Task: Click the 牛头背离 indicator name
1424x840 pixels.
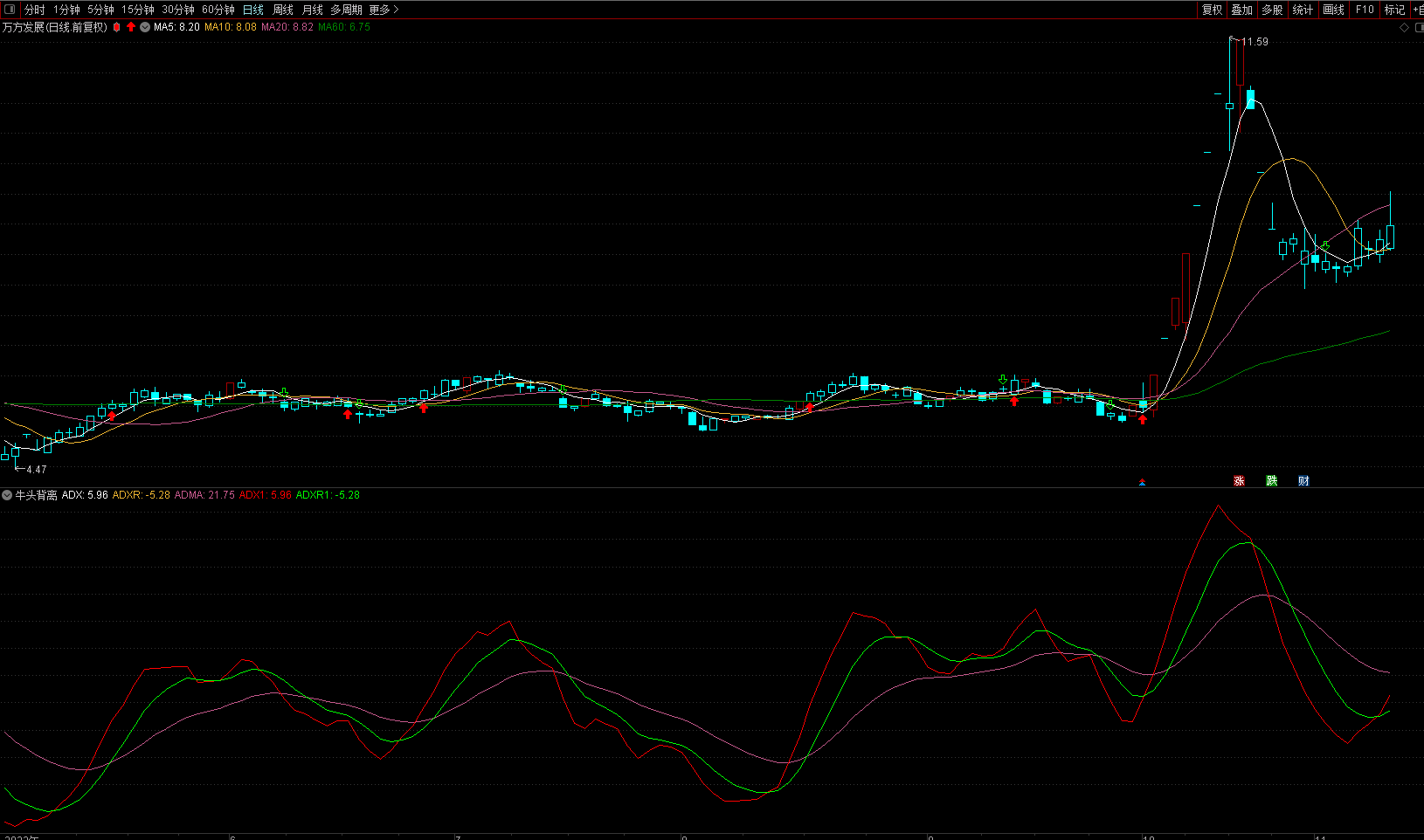Action: pyautogui.click(x=36, y=495)
